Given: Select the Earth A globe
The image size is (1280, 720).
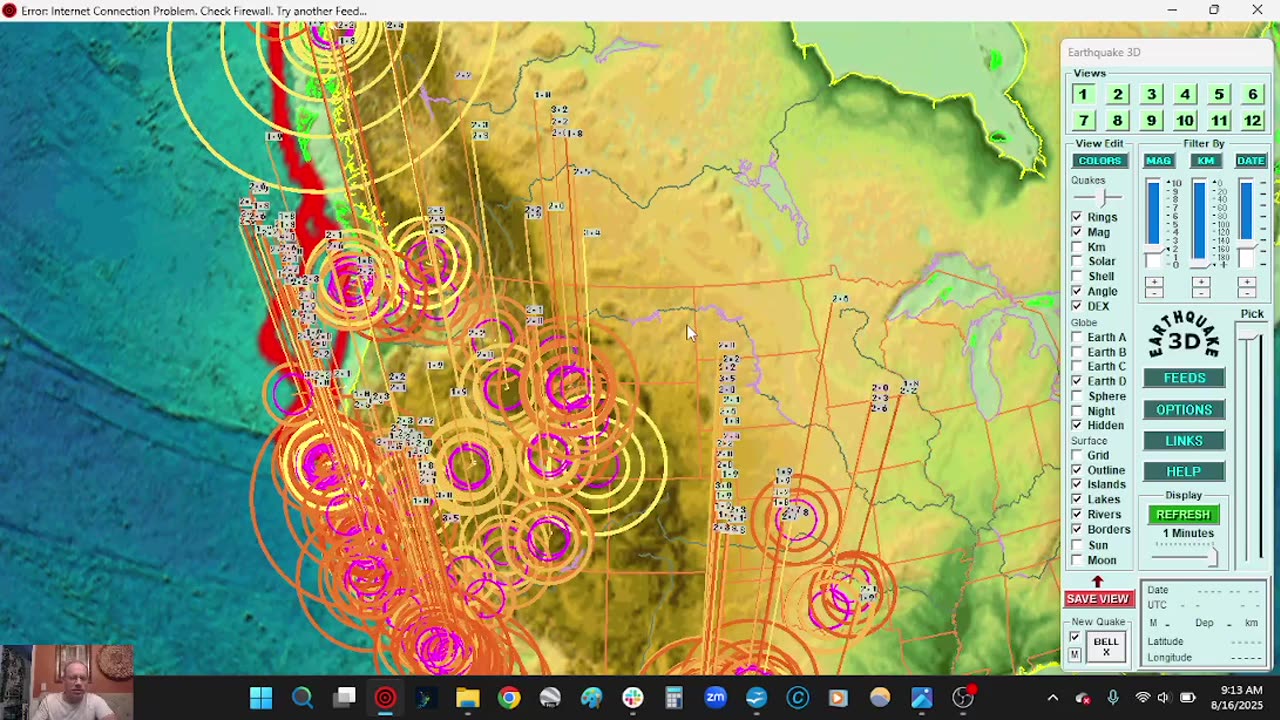Looking at the screenshot, I should (x=1077, y=337).
